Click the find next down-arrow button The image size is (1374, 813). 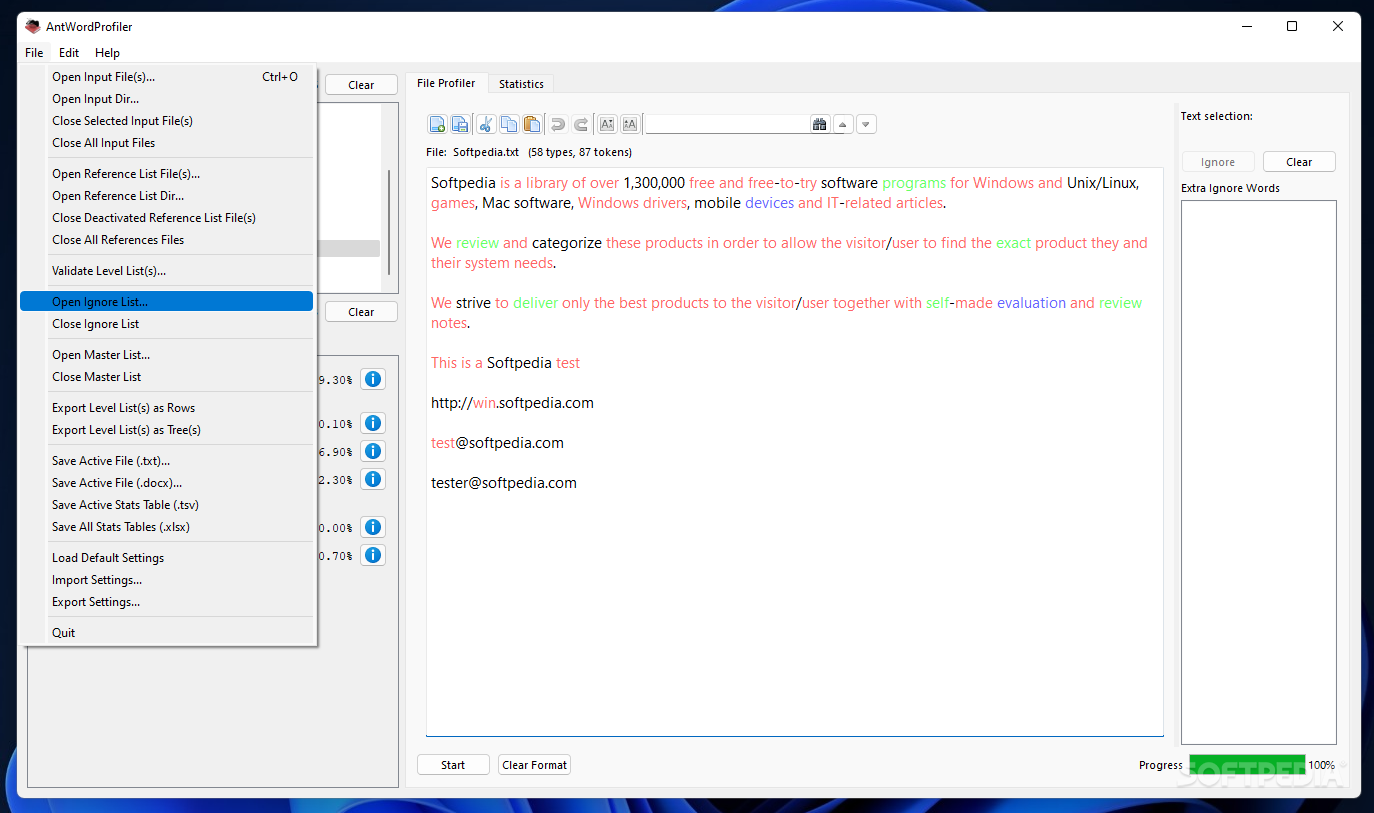[867, 124]
